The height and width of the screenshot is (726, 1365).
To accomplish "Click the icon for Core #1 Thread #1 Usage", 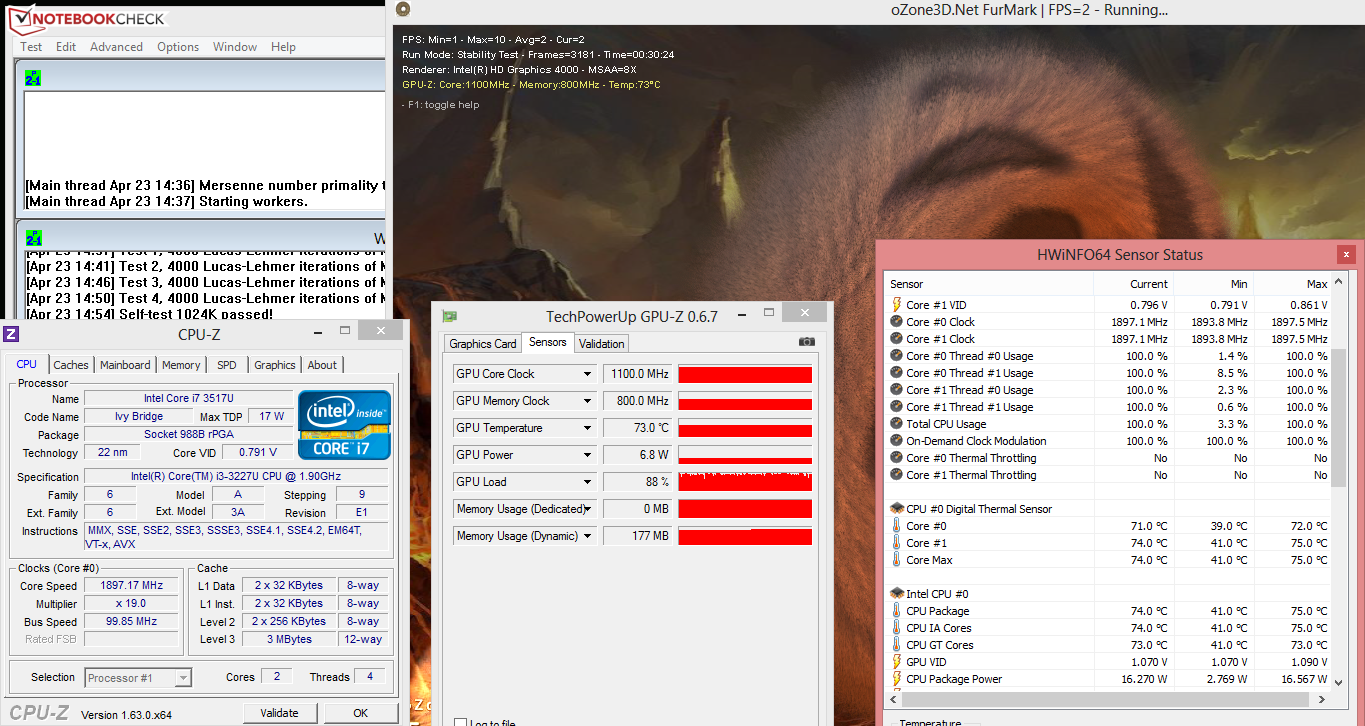I will pyautogui.click(x=896, y=407).
